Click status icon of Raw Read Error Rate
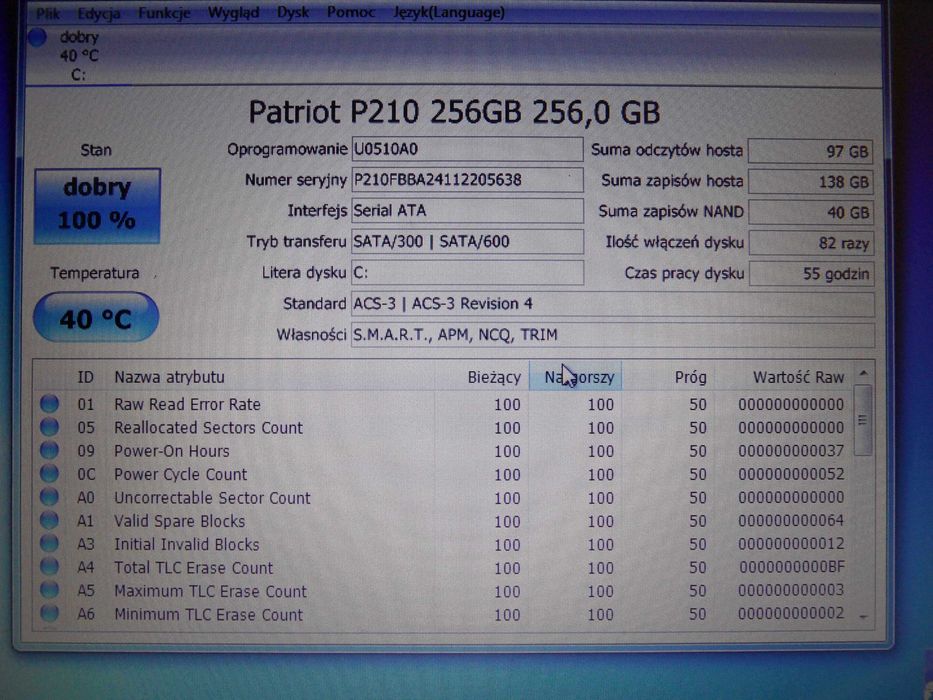The width and height of the screenshot is (933, 700). (x=49, y=404)
